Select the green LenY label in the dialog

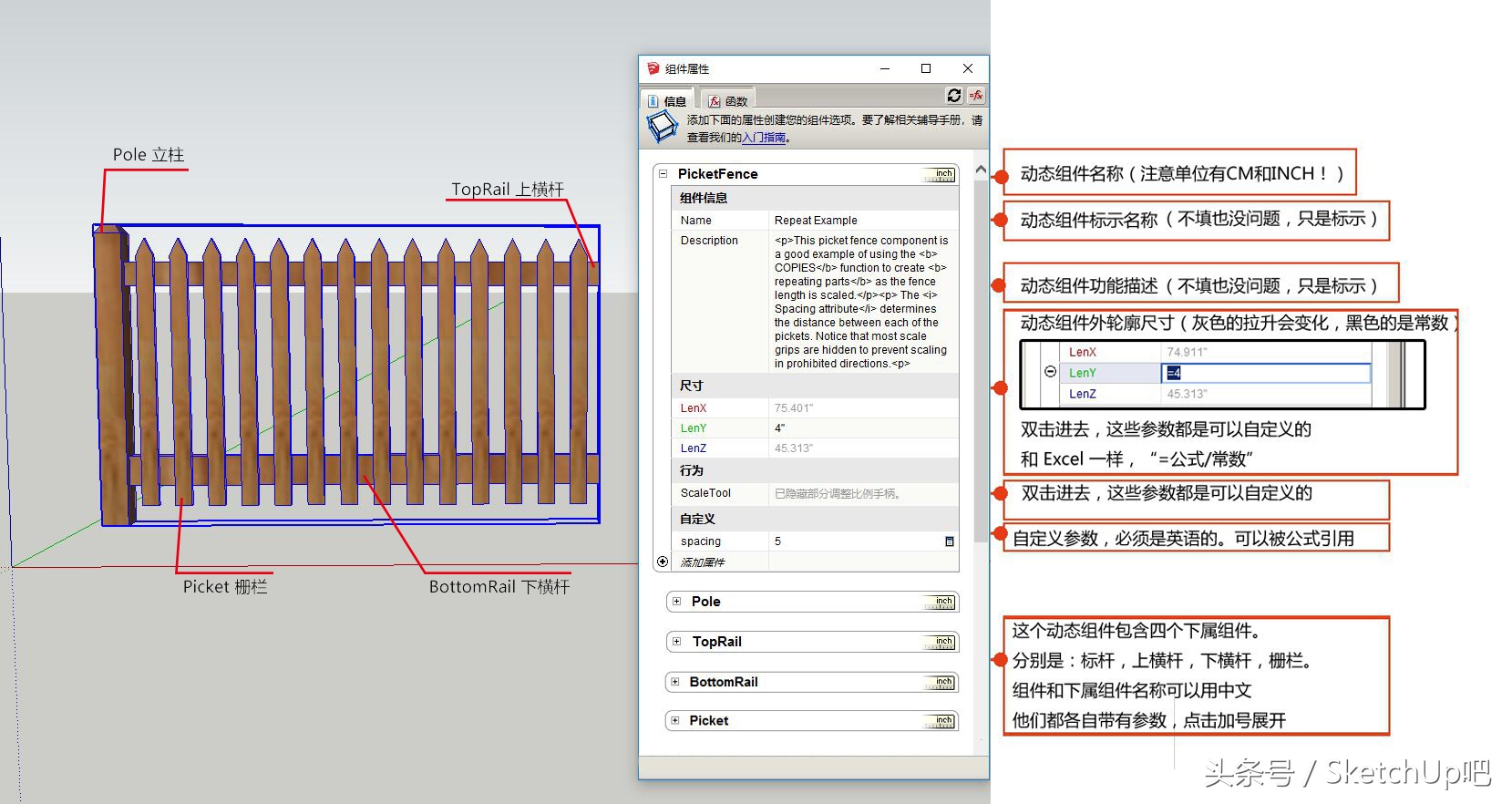click(694, 428)
